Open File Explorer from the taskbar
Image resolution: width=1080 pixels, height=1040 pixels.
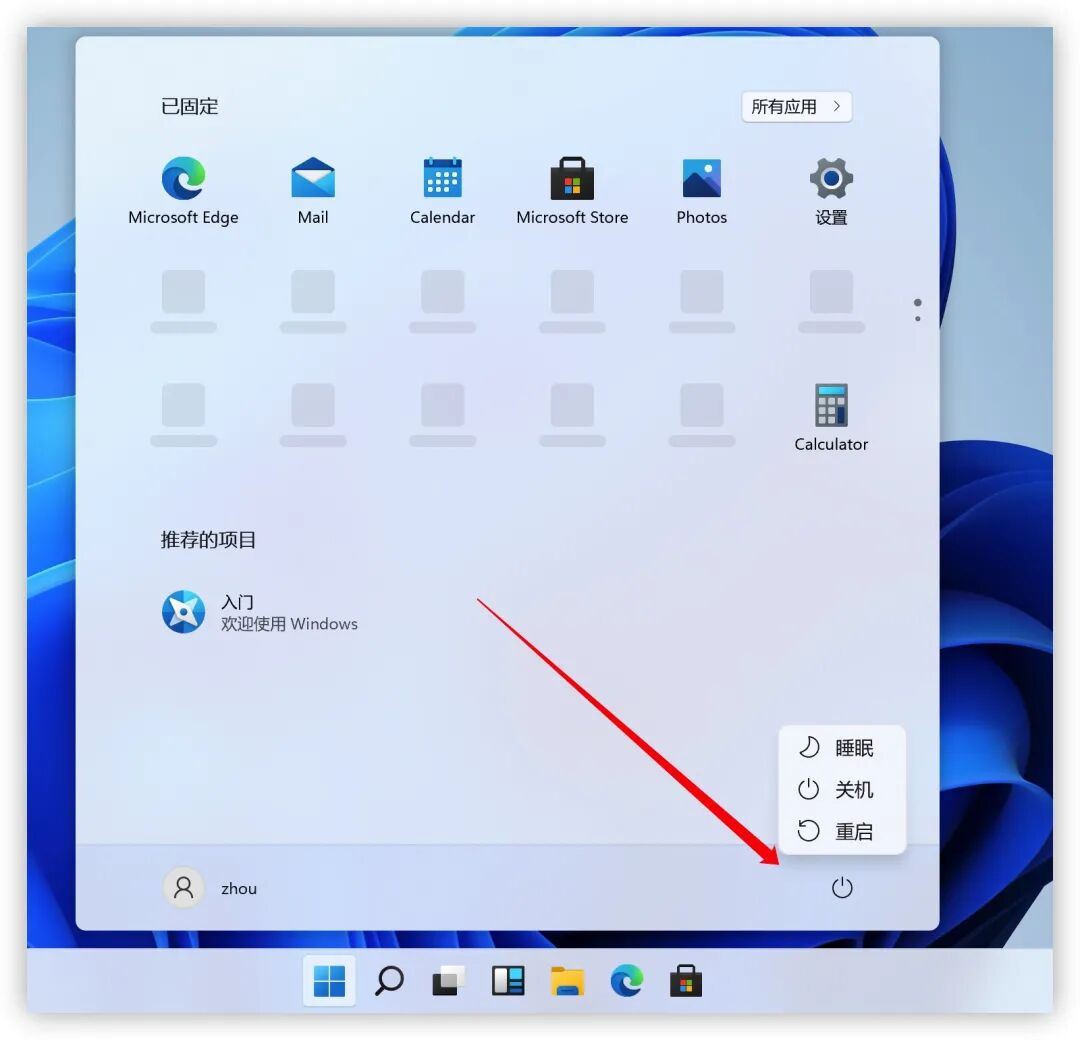[568, 981]
